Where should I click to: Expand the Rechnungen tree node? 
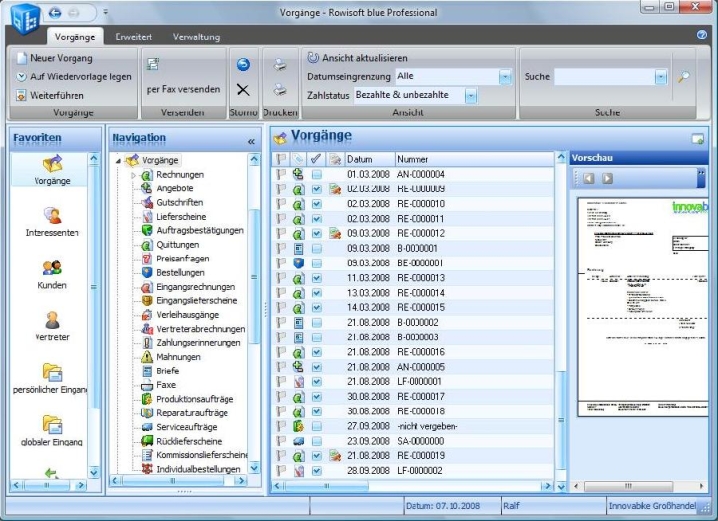click(134, 175)
